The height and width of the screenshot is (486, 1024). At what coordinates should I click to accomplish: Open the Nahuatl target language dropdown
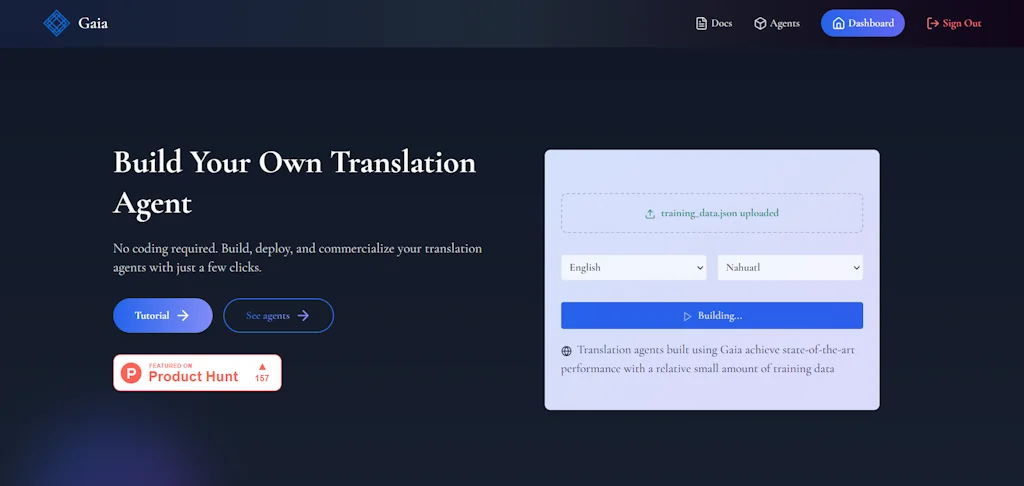[790, 268]
